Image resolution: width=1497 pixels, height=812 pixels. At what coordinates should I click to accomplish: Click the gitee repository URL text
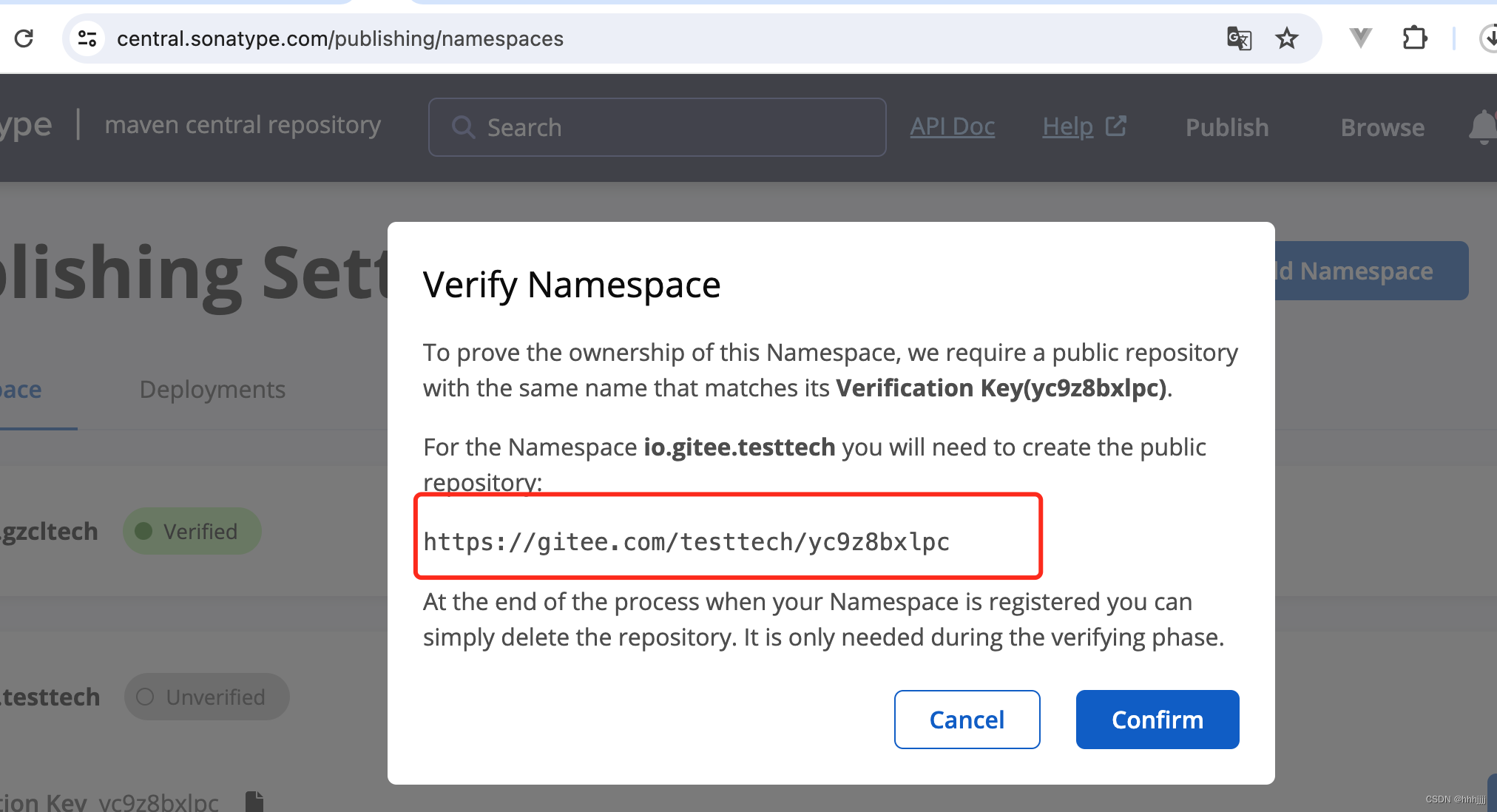click(x=686, y=542)
